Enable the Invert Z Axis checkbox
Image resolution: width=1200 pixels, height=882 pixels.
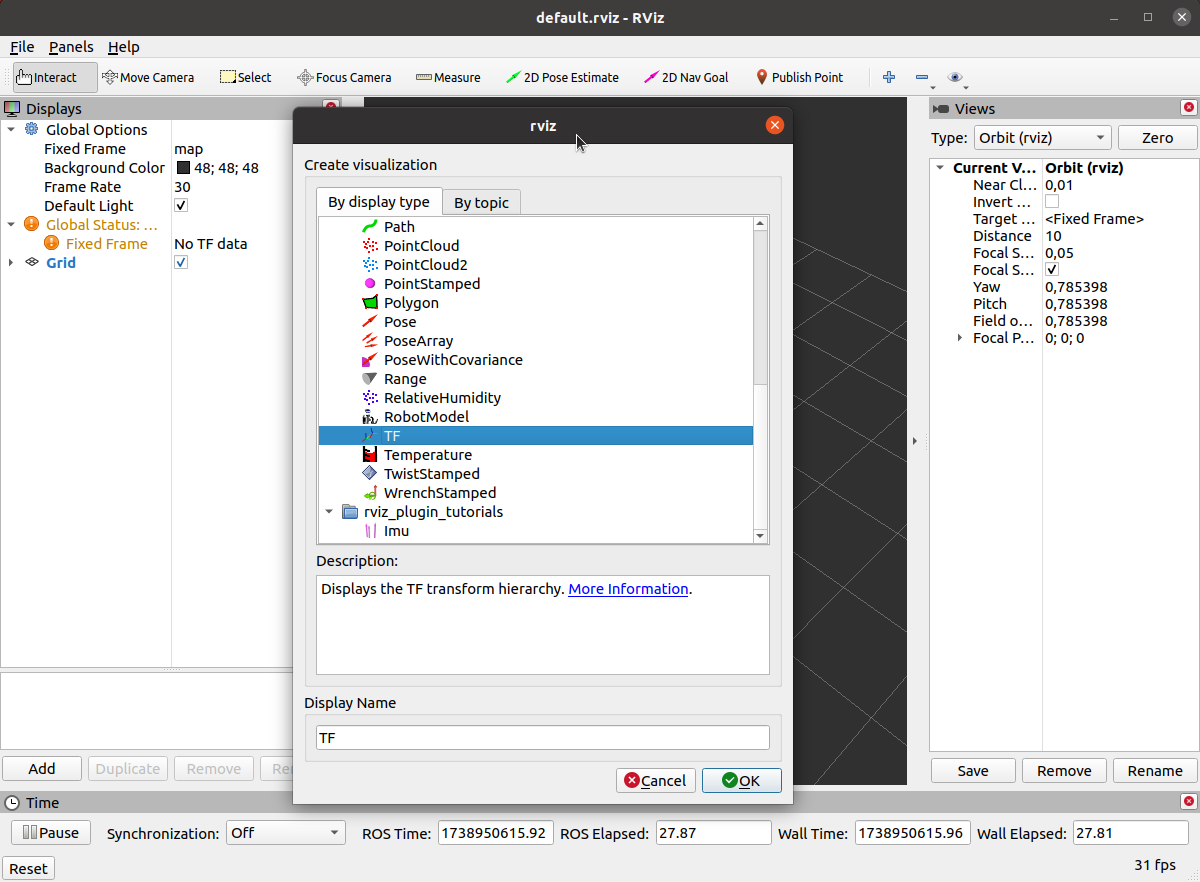[x=1052, y=202]
